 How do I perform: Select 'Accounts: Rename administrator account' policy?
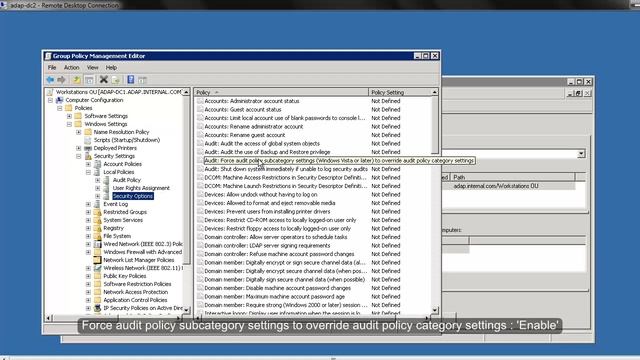tap(253, 127)
